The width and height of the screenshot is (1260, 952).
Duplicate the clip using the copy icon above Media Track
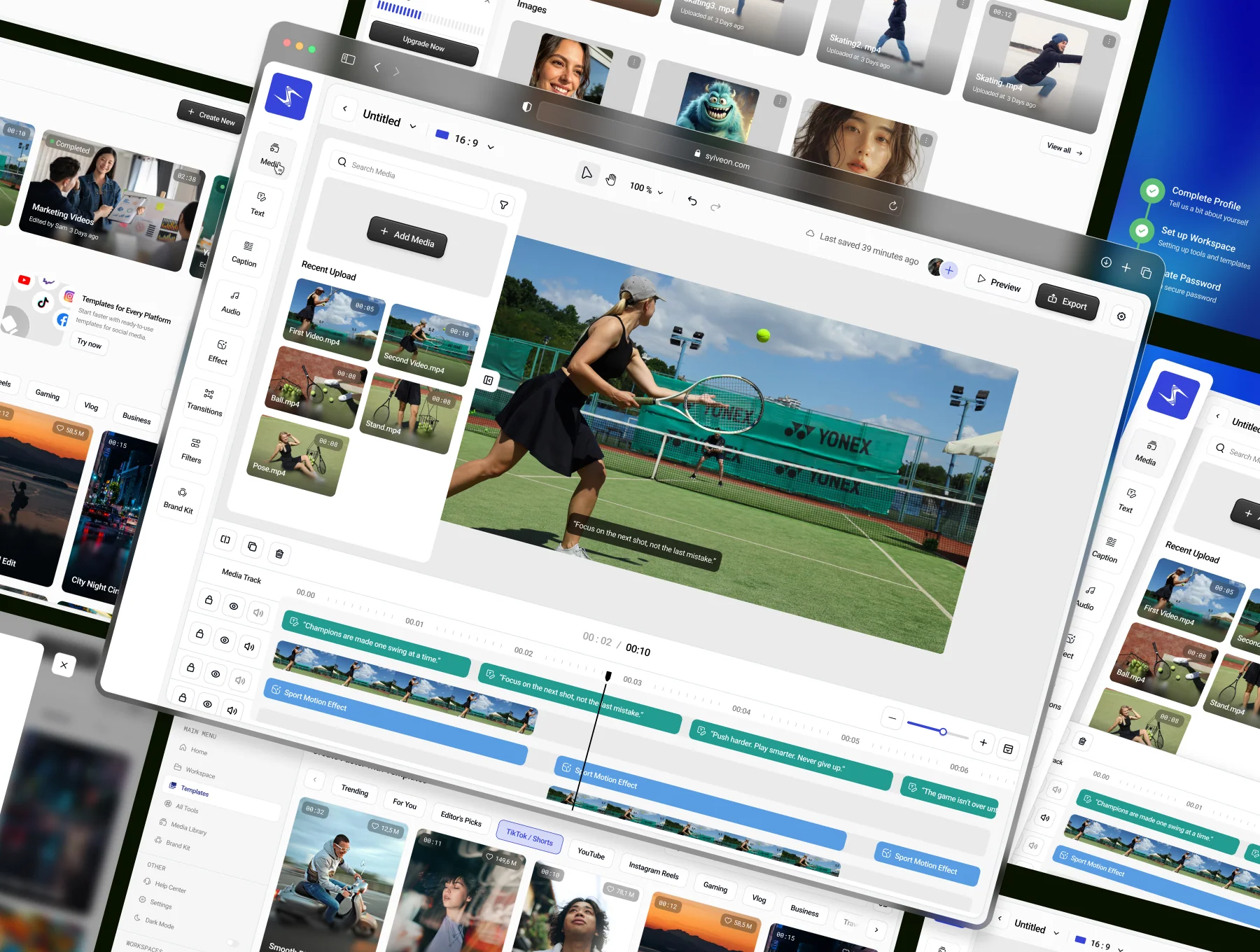click(x=252, y=546)
